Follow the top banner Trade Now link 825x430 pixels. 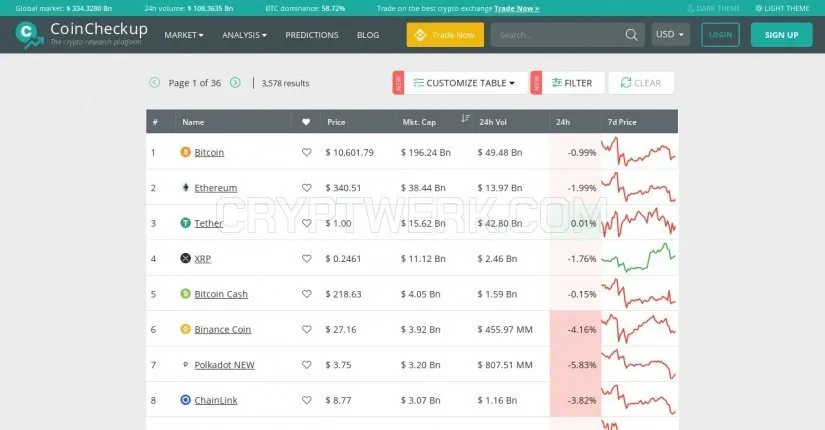tap(517, 8)
